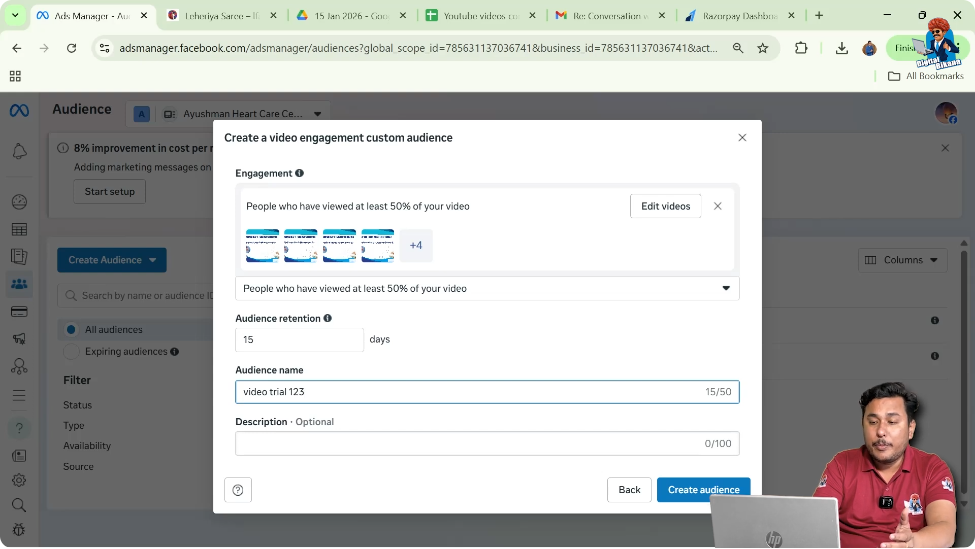975x549 pixels.
Task: Select the All audiences radio option
Action: [x=71, y=330]
